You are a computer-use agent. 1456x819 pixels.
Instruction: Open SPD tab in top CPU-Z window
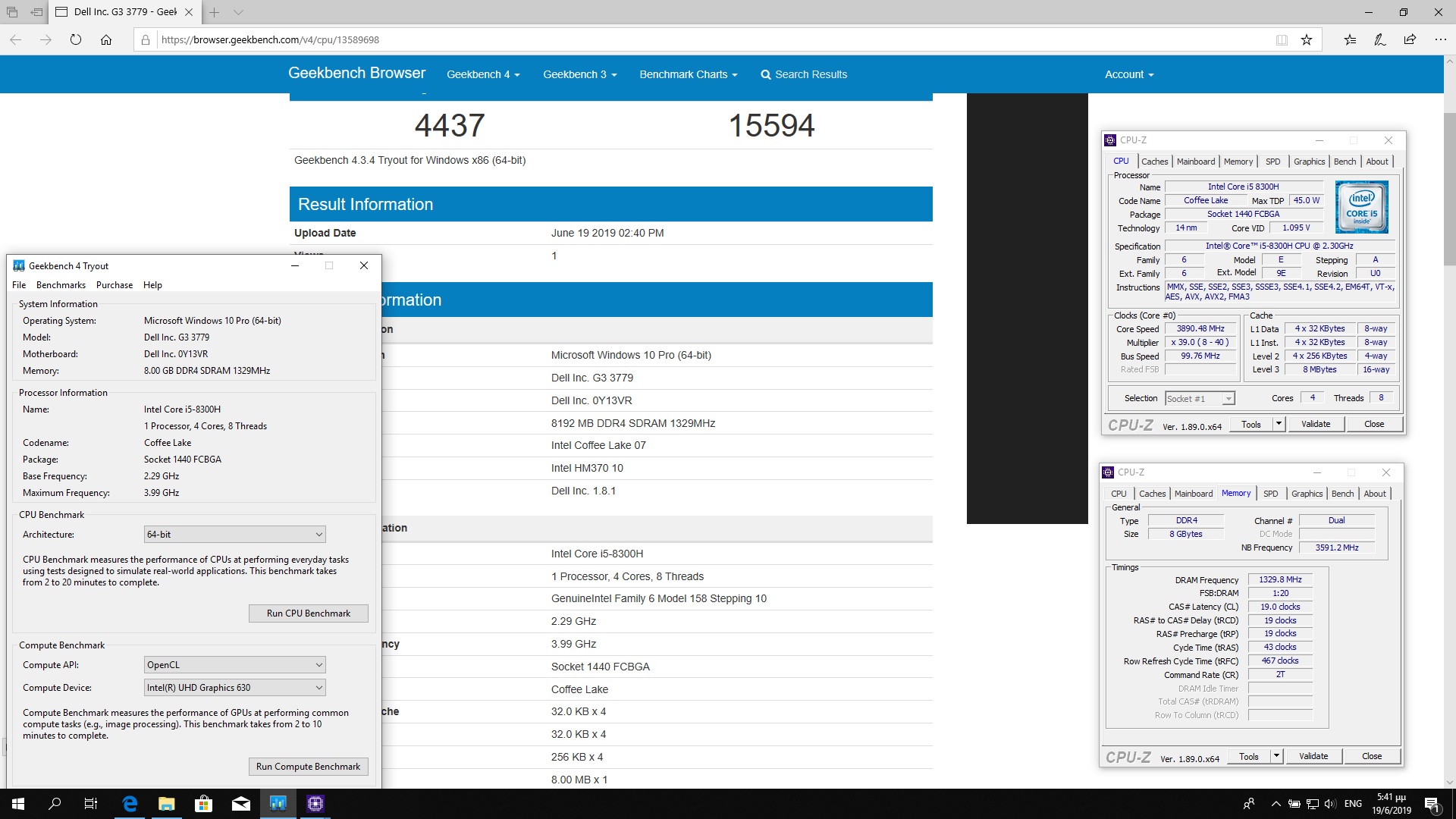point(1273,162)
